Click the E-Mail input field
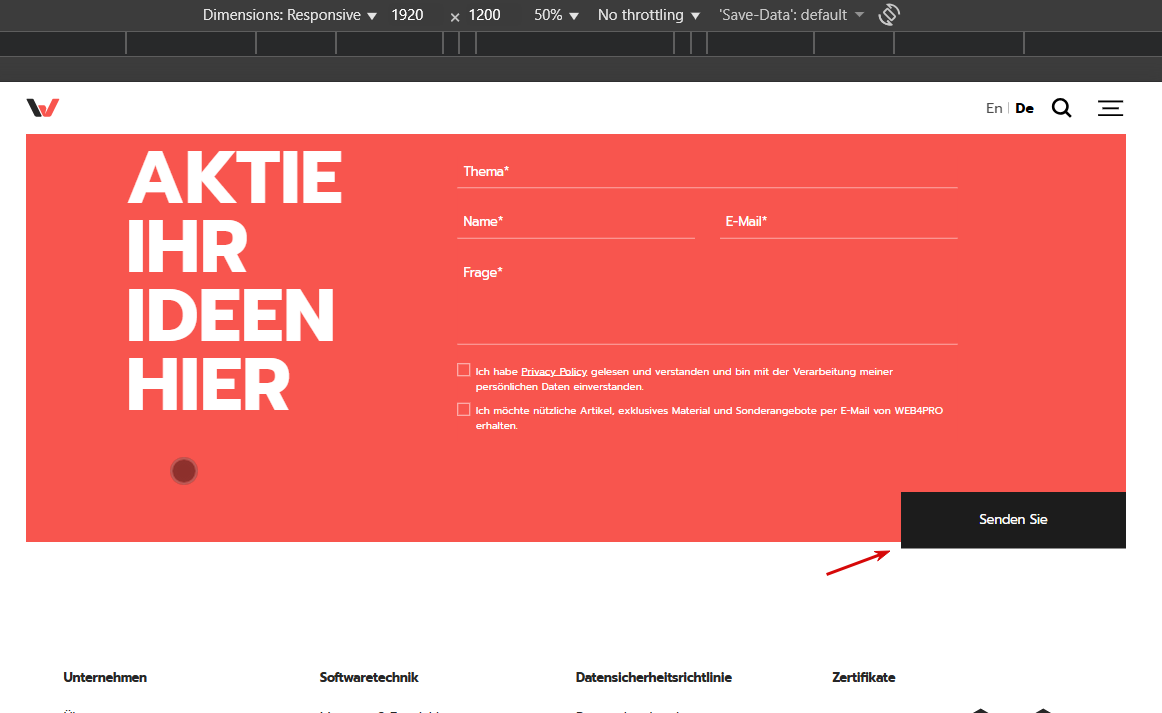This screenshot has width=1162, height=713. click(838, 222)
